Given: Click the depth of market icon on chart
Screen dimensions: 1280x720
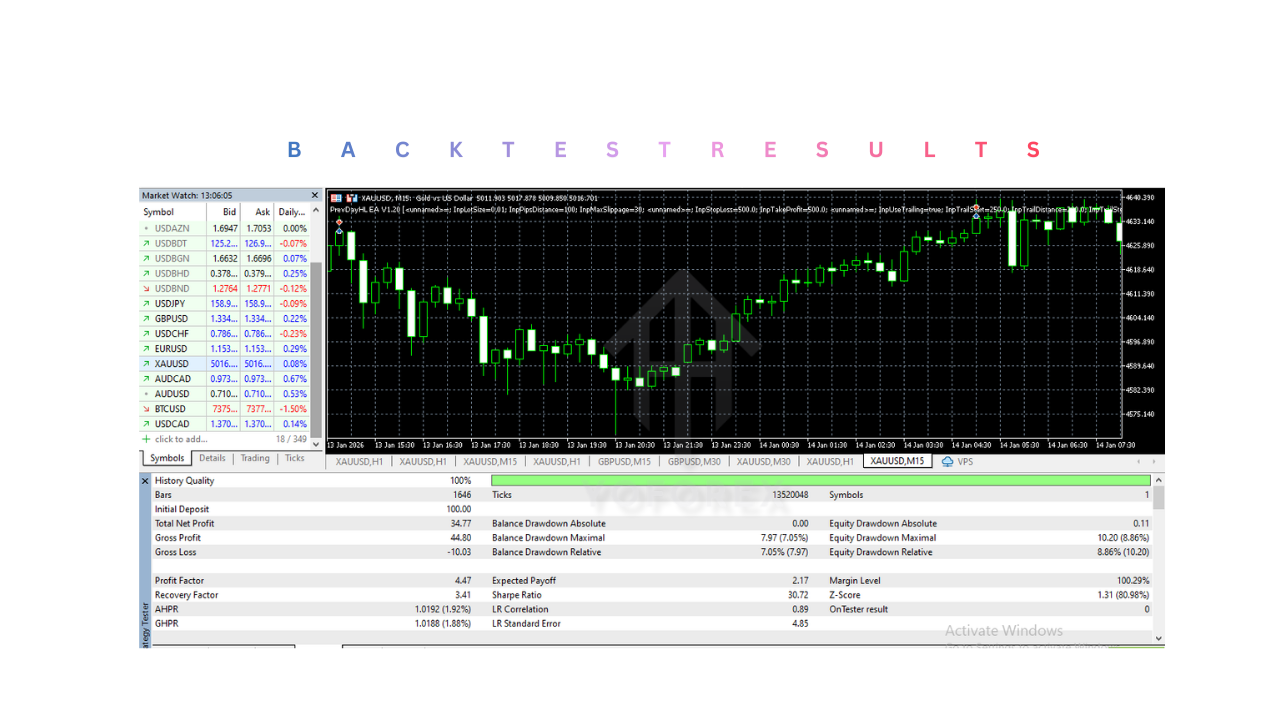Looking at the screenshot, I should [x=352, y=198].
